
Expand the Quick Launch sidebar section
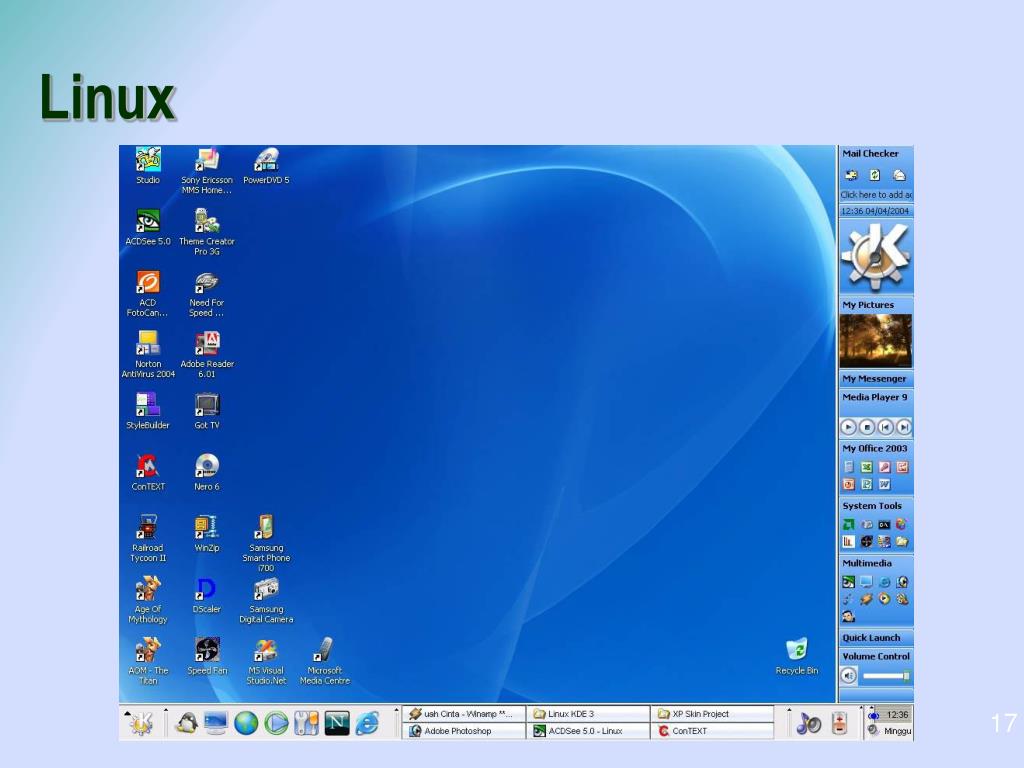coord(876,638)
